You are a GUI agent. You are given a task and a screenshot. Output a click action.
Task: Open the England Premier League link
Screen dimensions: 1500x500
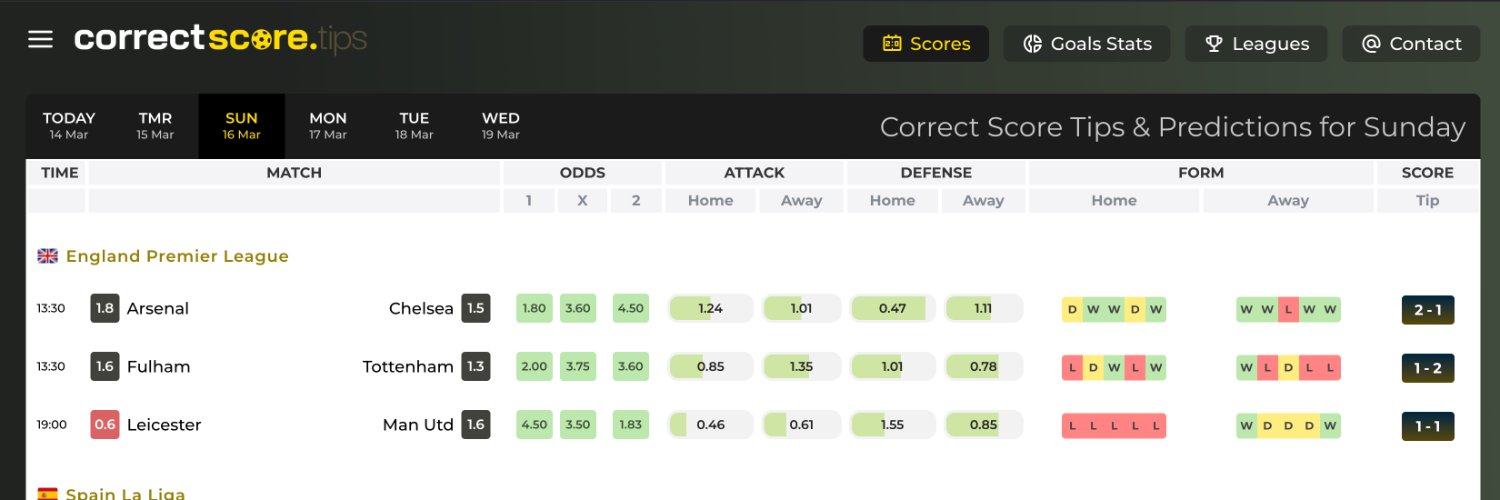point(177,256)
